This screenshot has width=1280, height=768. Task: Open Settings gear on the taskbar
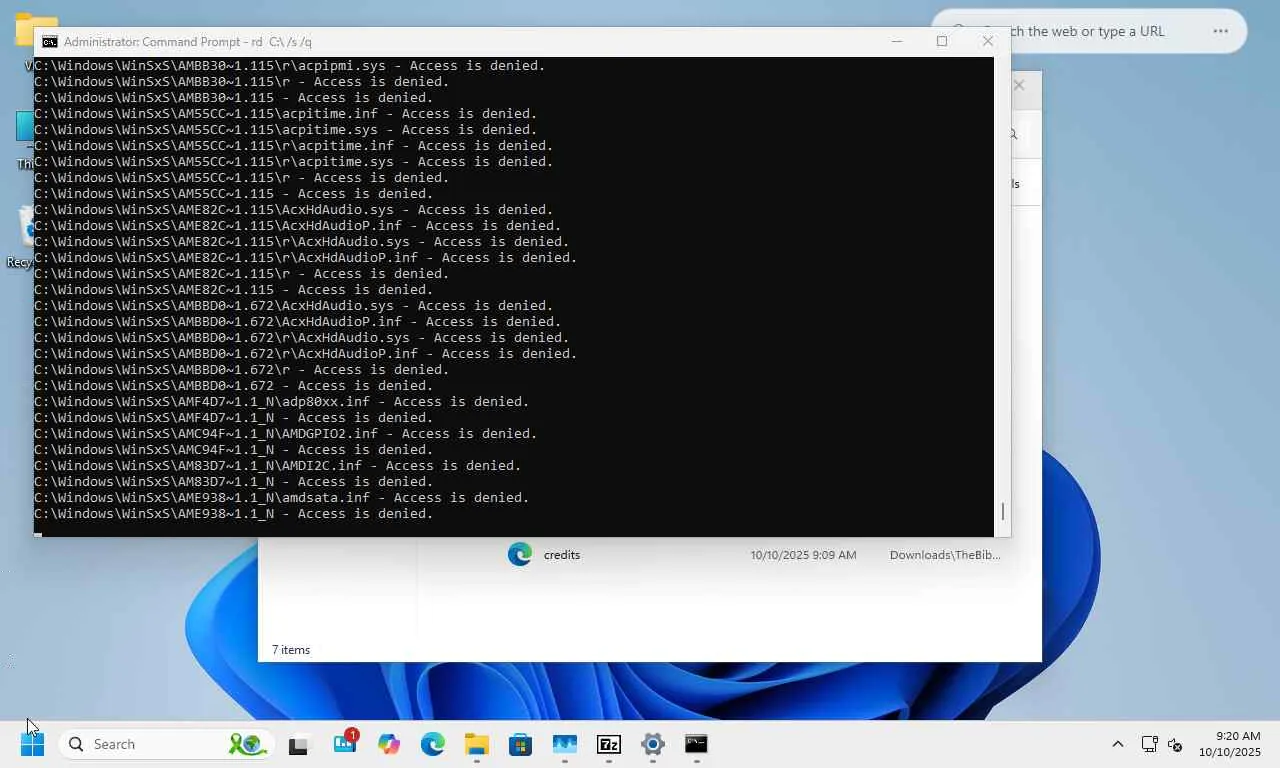tap(653, 744)
